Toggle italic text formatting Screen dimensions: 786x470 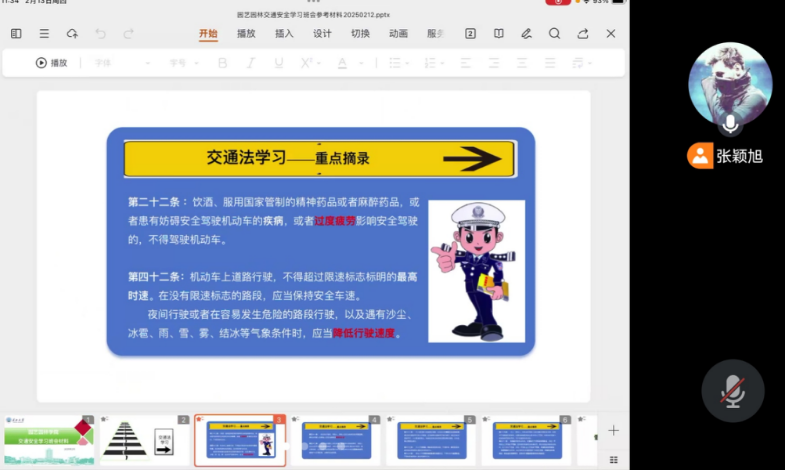pyautogui.click(x=251, y=63)
